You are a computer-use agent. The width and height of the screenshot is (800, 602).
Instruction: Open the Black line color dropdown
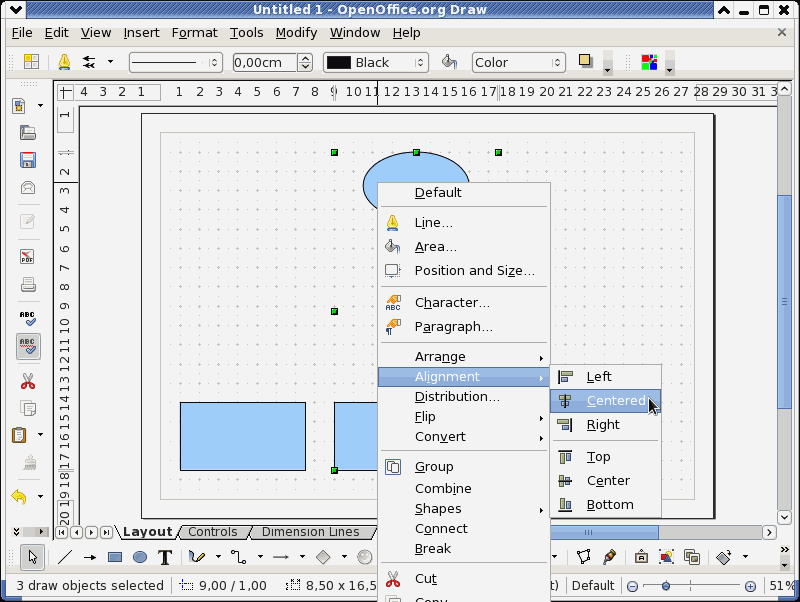click(376, 62)
